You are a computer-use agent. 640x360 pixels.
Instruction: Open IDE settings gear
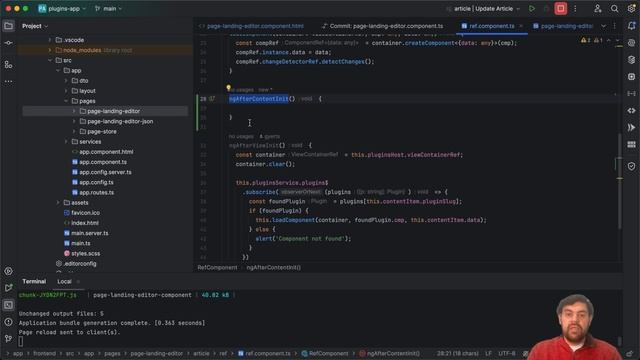tap(631, 9)
